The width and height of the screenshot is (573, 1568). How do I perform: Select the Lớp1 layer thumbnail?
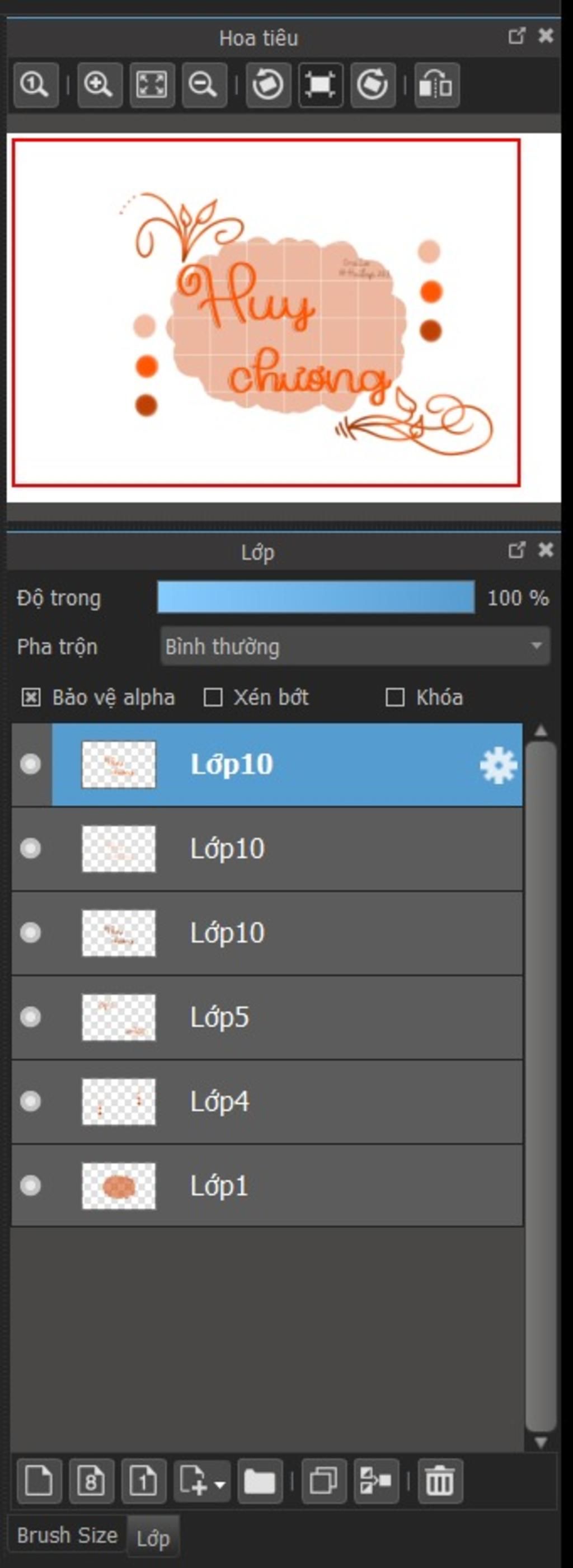click(119, 1186)
